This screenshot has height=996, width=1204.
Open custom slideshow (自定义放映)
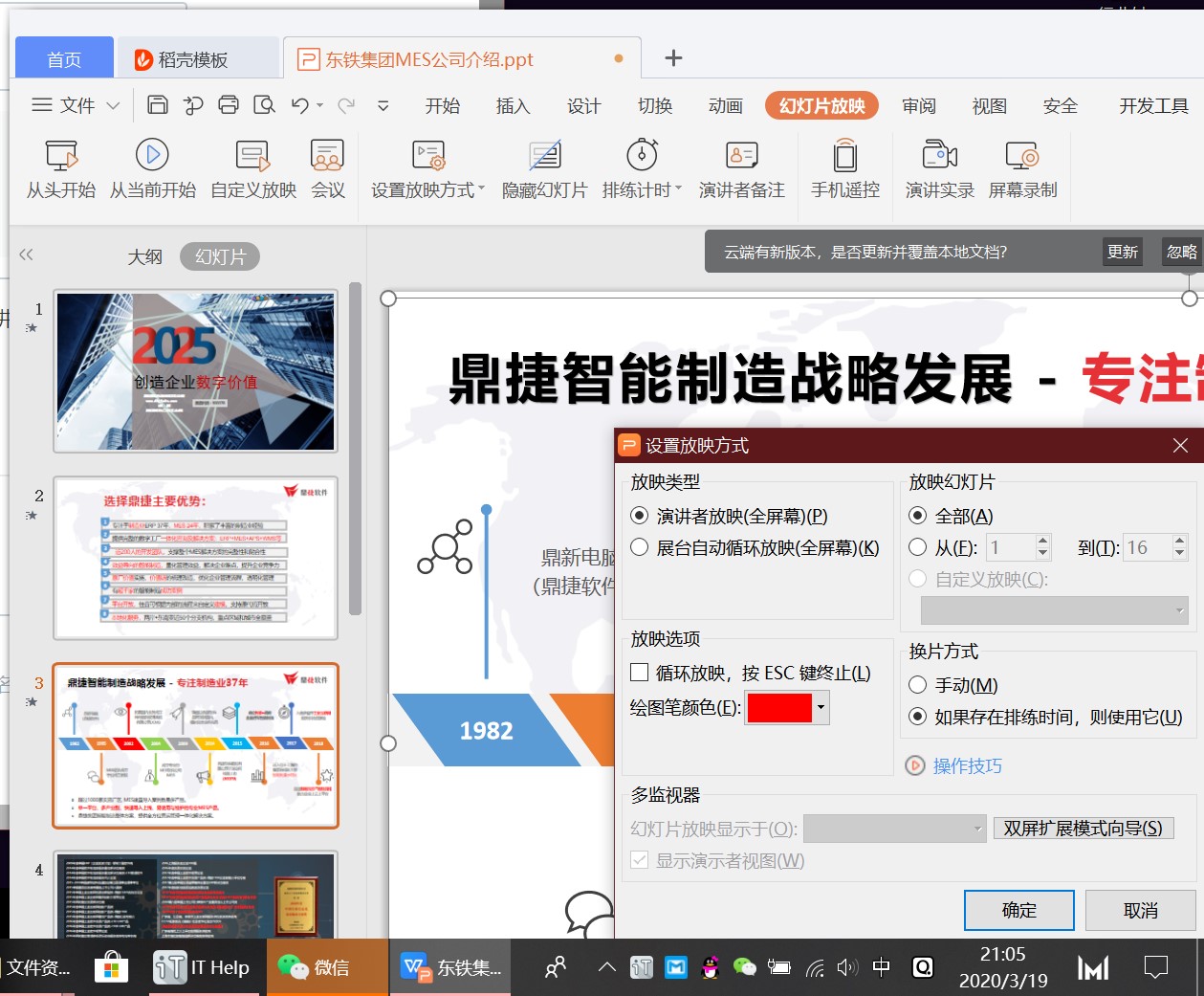pos(253,169)
